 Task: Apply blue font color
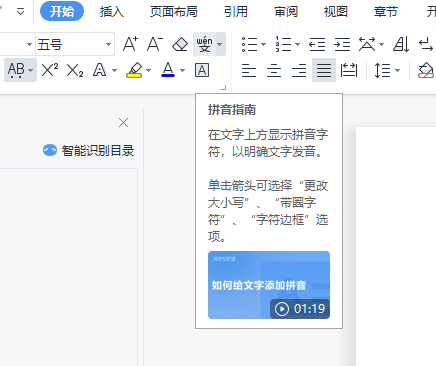pyautogui.click(x=168, y=70)
